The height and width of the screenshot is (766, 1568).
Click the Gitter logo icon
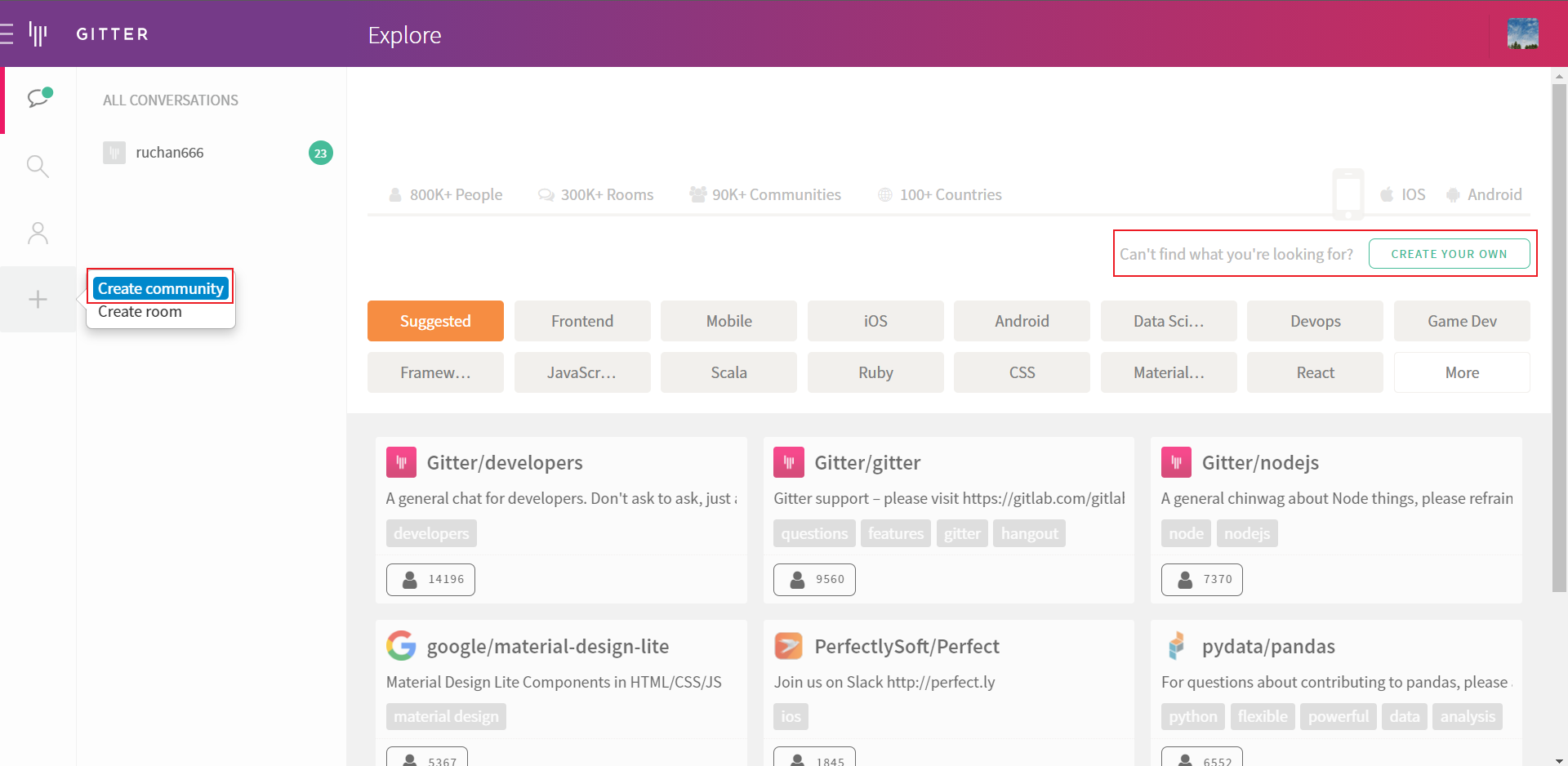[x=38, y=33]
